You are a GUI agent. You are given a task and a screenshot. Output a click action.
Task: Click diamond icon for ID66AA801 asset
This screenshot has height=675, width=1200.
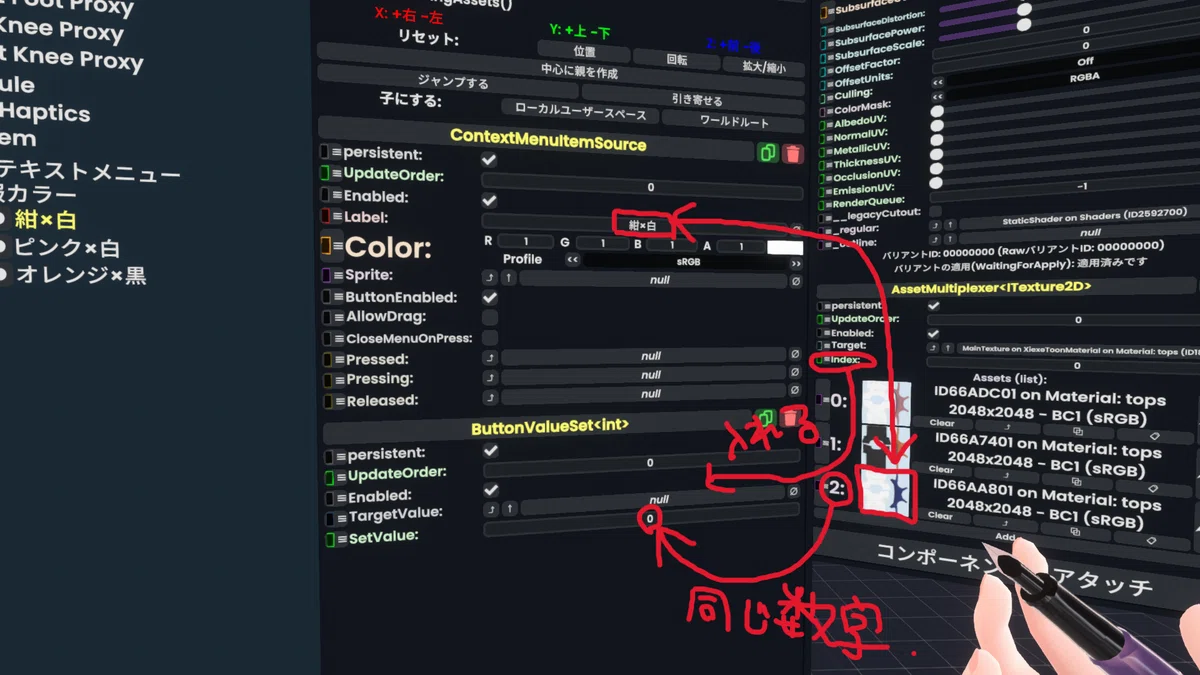pos(1152,540)
